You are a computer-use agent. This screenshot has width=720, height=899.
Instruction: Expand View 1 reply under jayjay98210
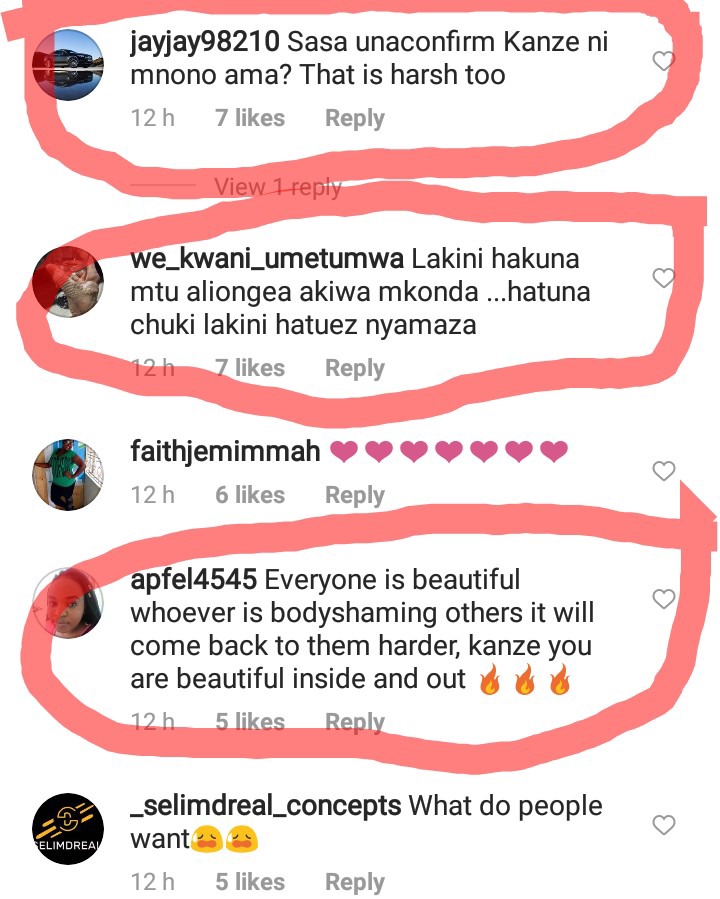click(277, 187)
